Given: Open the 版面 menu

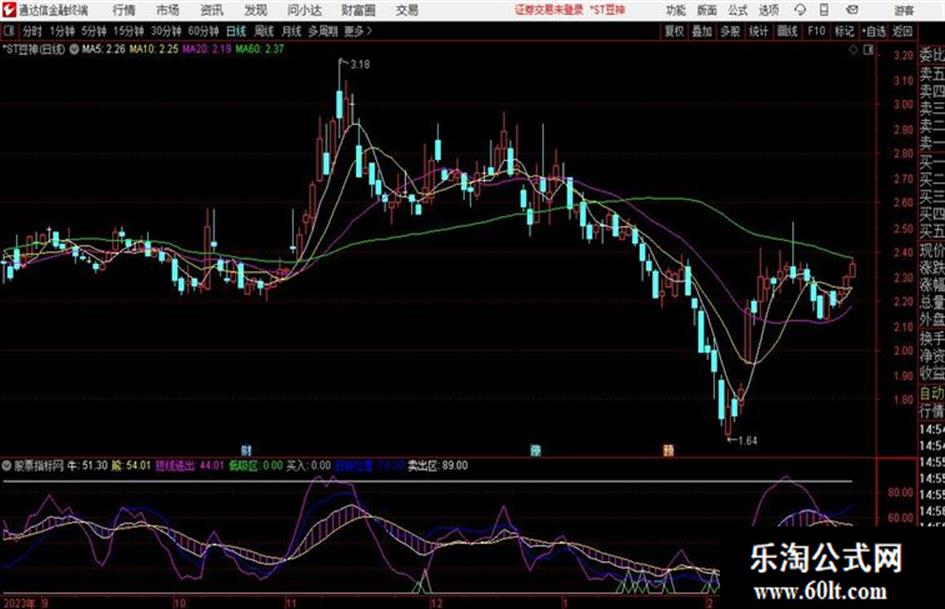Looking at the screenshot, I should [706, 10].
